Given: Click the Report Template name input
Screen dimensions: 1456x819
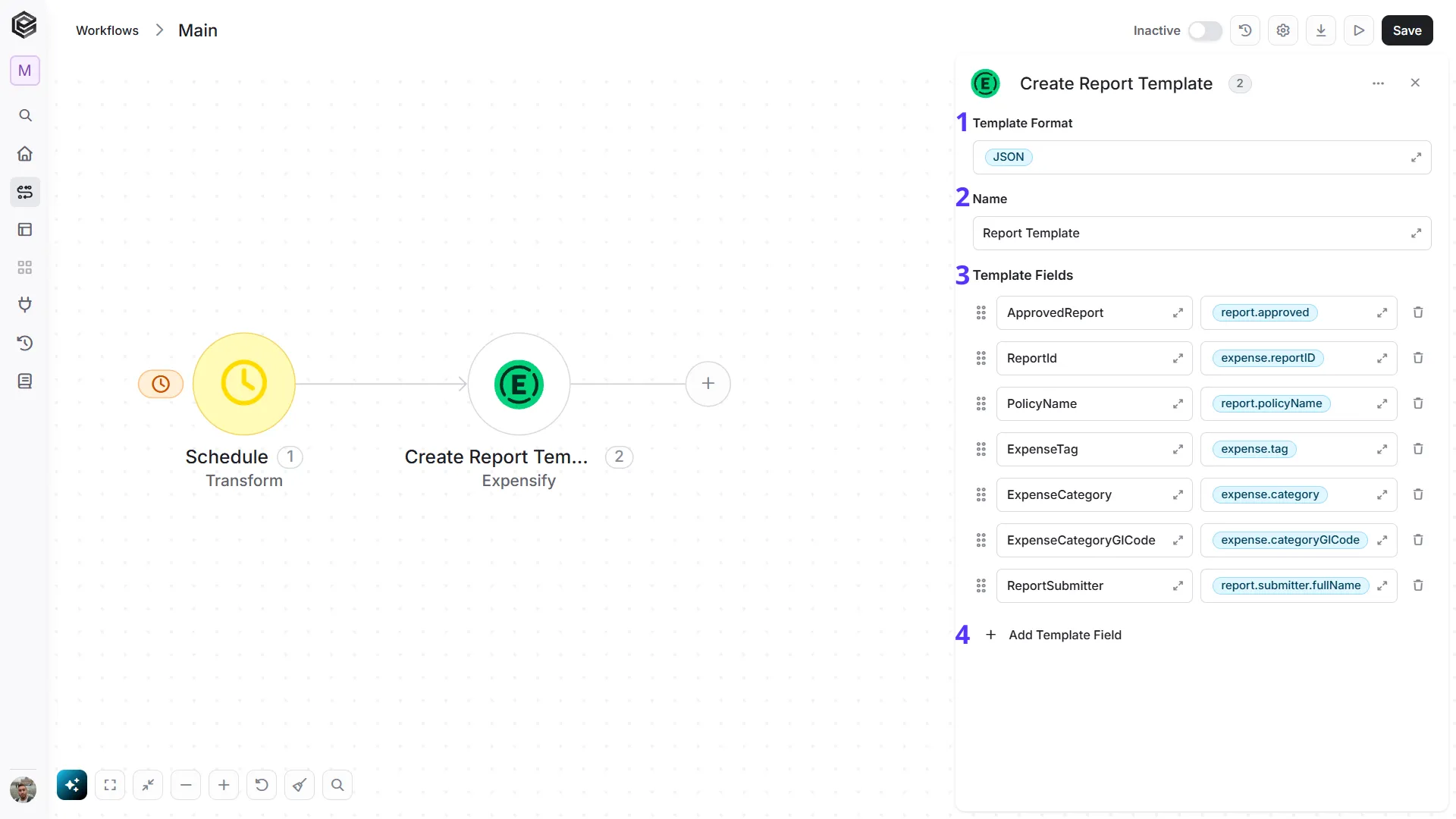Looking at the screenshot, I should point(1202,233).
